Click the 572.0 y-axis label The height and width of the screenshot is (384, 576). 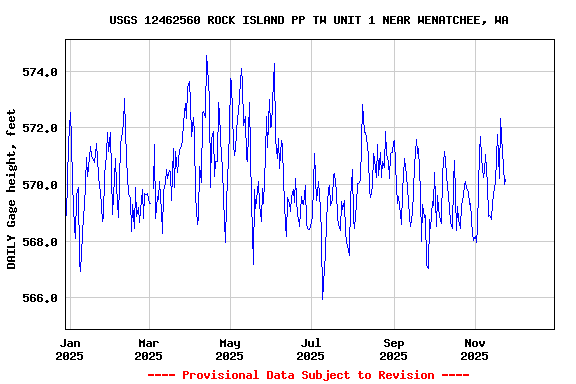(40, 128)
